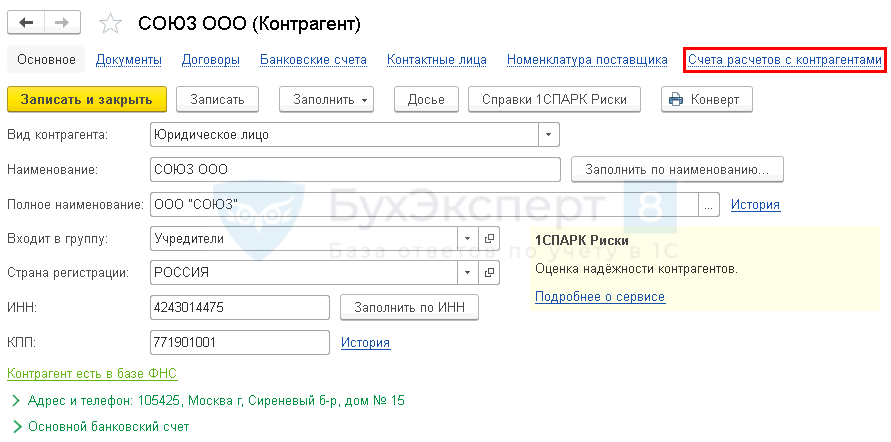Click the 1СПАРК Риски heading text
891x442 pixels.
click(x=582, y=240)
